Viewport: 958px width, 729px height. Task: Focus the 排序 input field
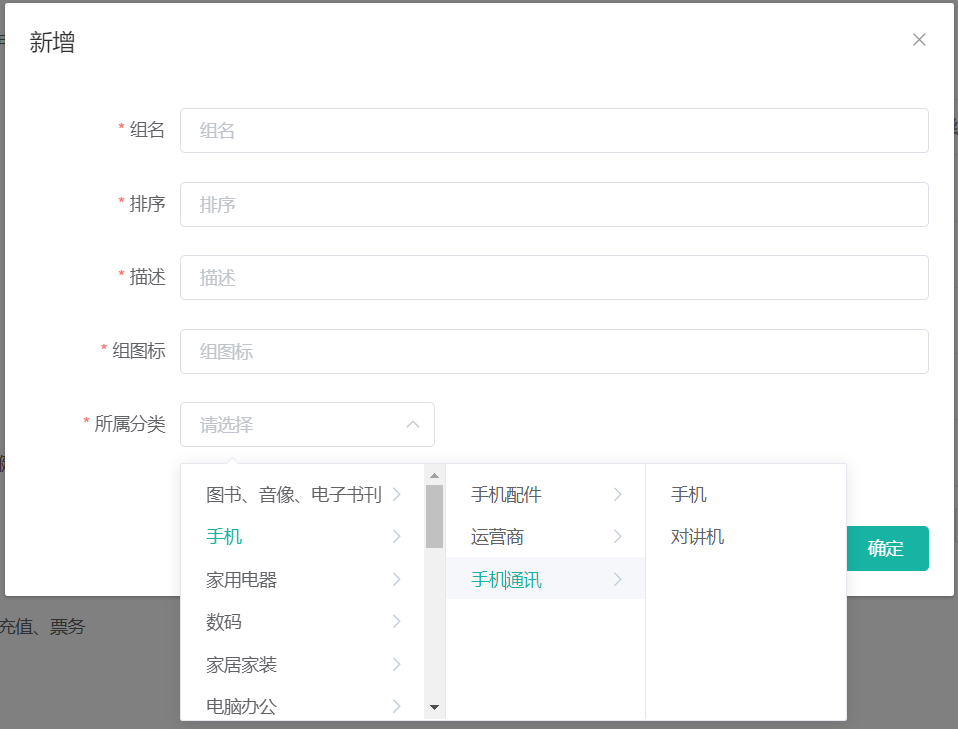(x=554, y=204)
